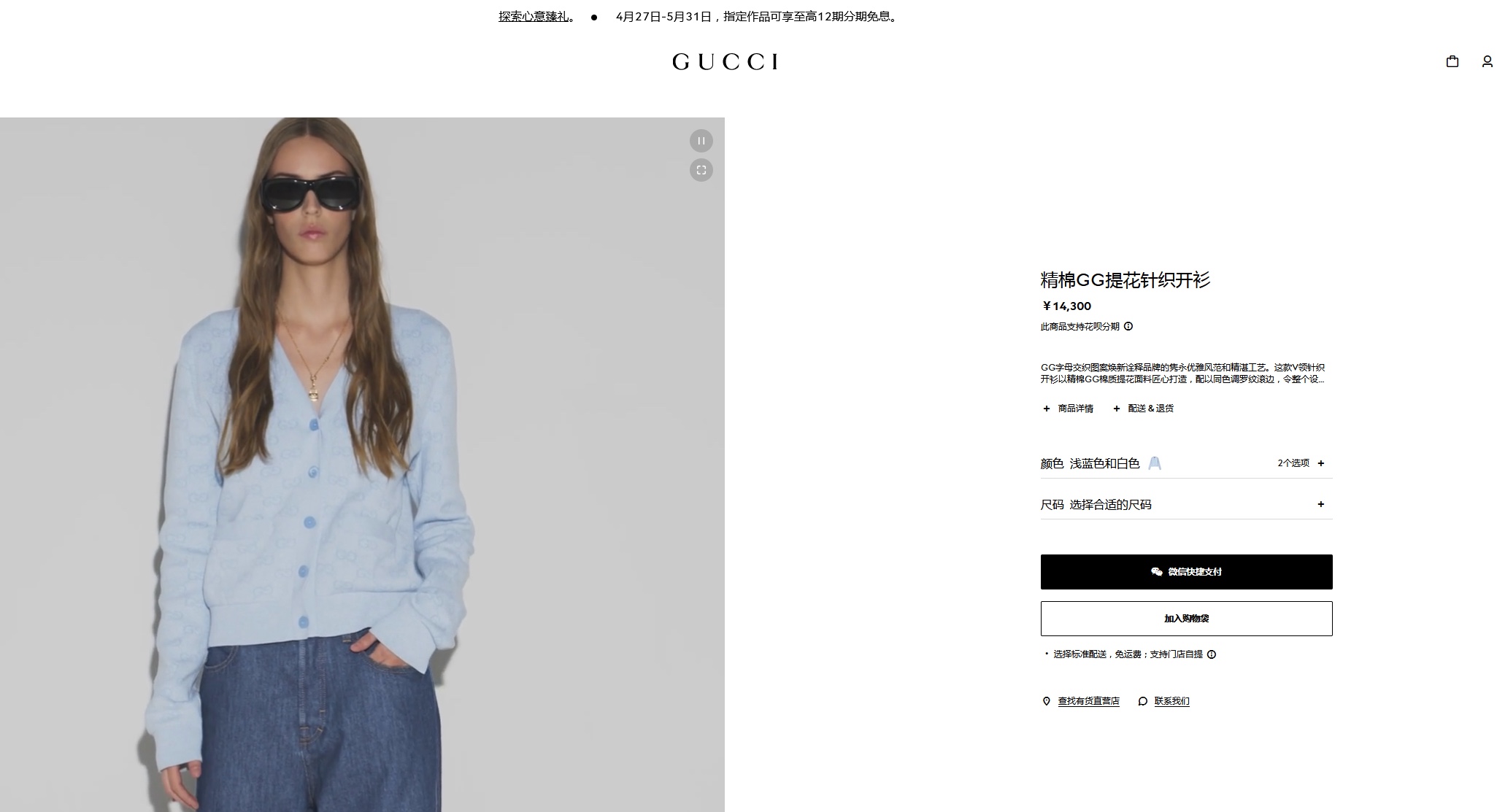
Task: Expand 配送 & 退货 section
Action: click(x=1143, y=409)
